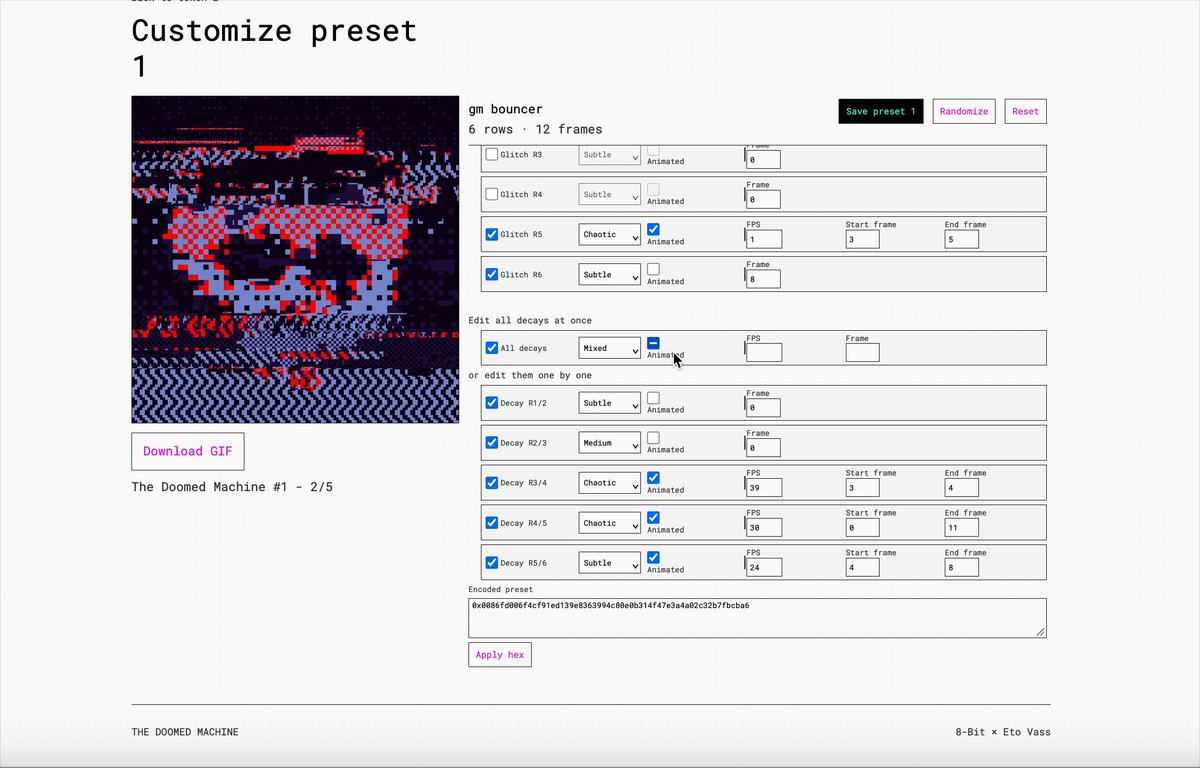Open the Decay R5/6 Subtle dropdown
The image size is (1200, 768).
point(610,563)
